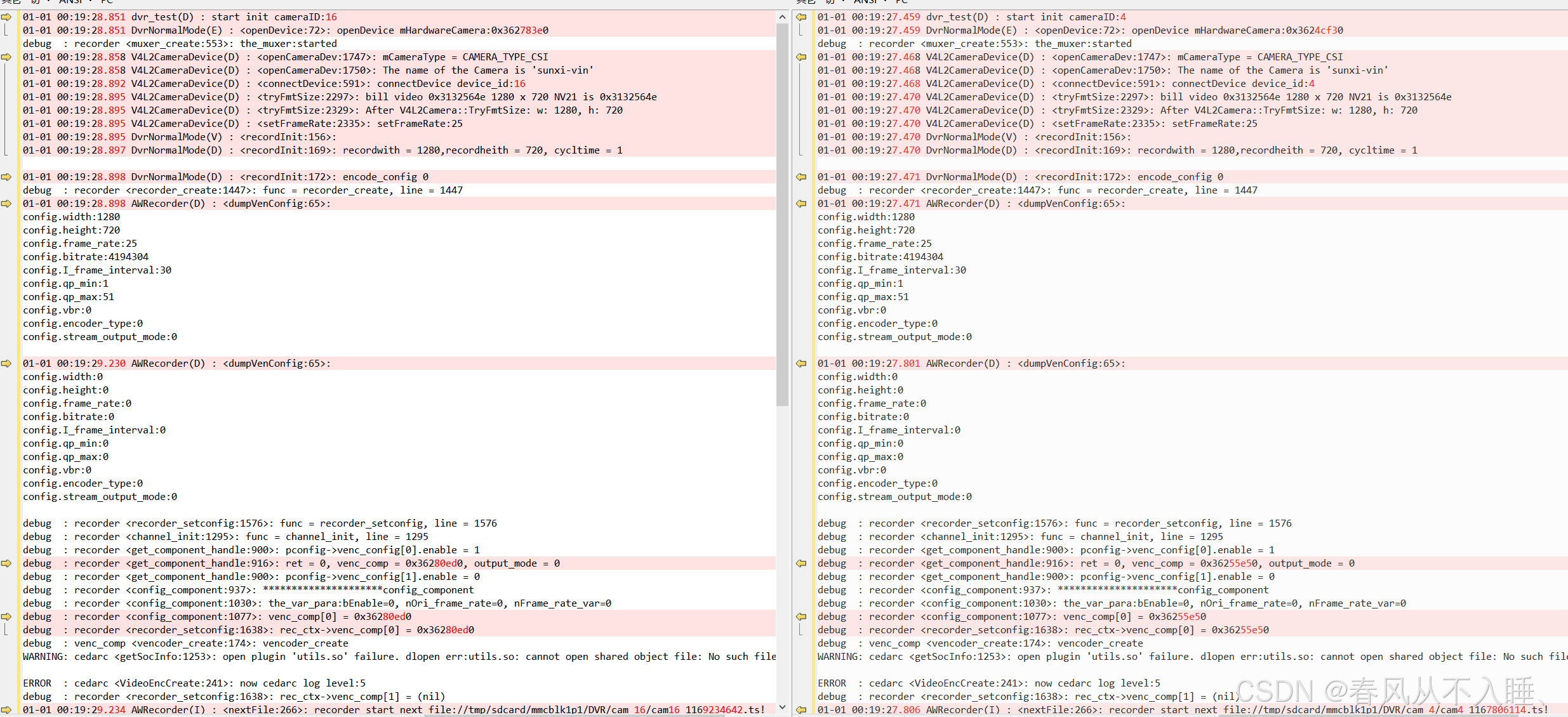Screen dimensions: 1568x717
Task: Click right-pane arrow beside cam4 nextFile line
Action: [x=802, y=709]
